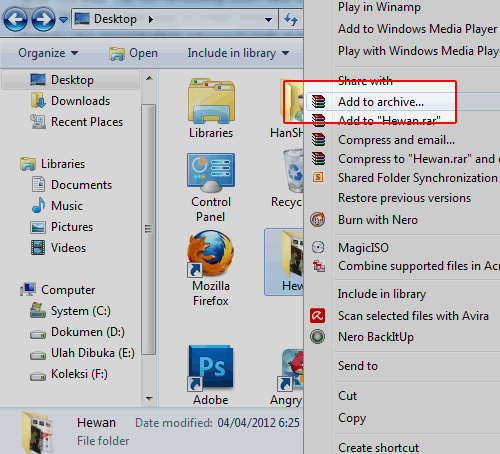Choose Add to archive... option
The width and height of the screenshot is (500, 454).
tap(403, 102)
